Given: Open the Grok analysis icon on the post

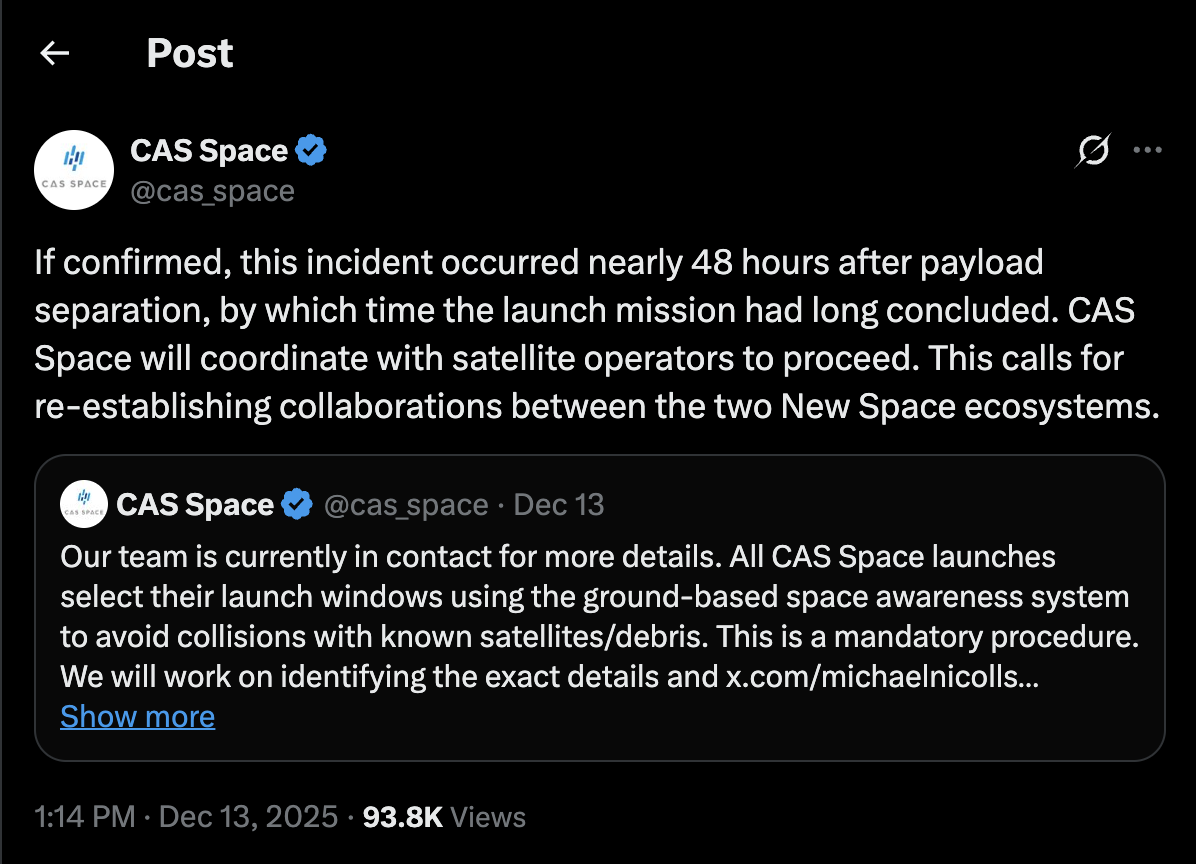Looking at the screenshot, I should click(1092, 150).
